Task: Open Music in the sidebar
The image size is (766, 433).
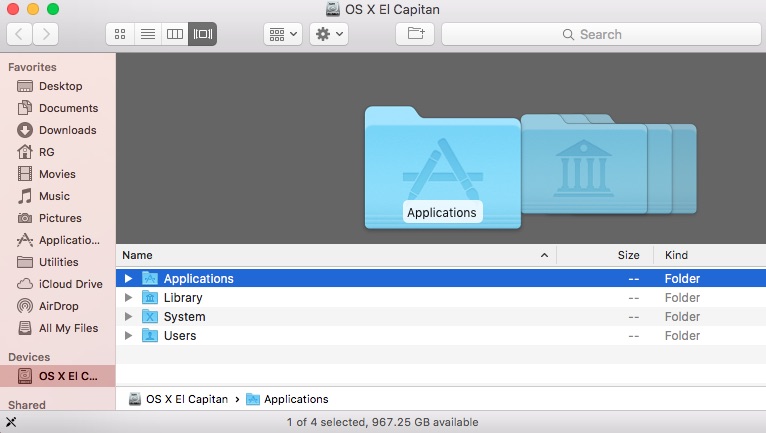Action: pyautogui.click(x=58, y=196)
